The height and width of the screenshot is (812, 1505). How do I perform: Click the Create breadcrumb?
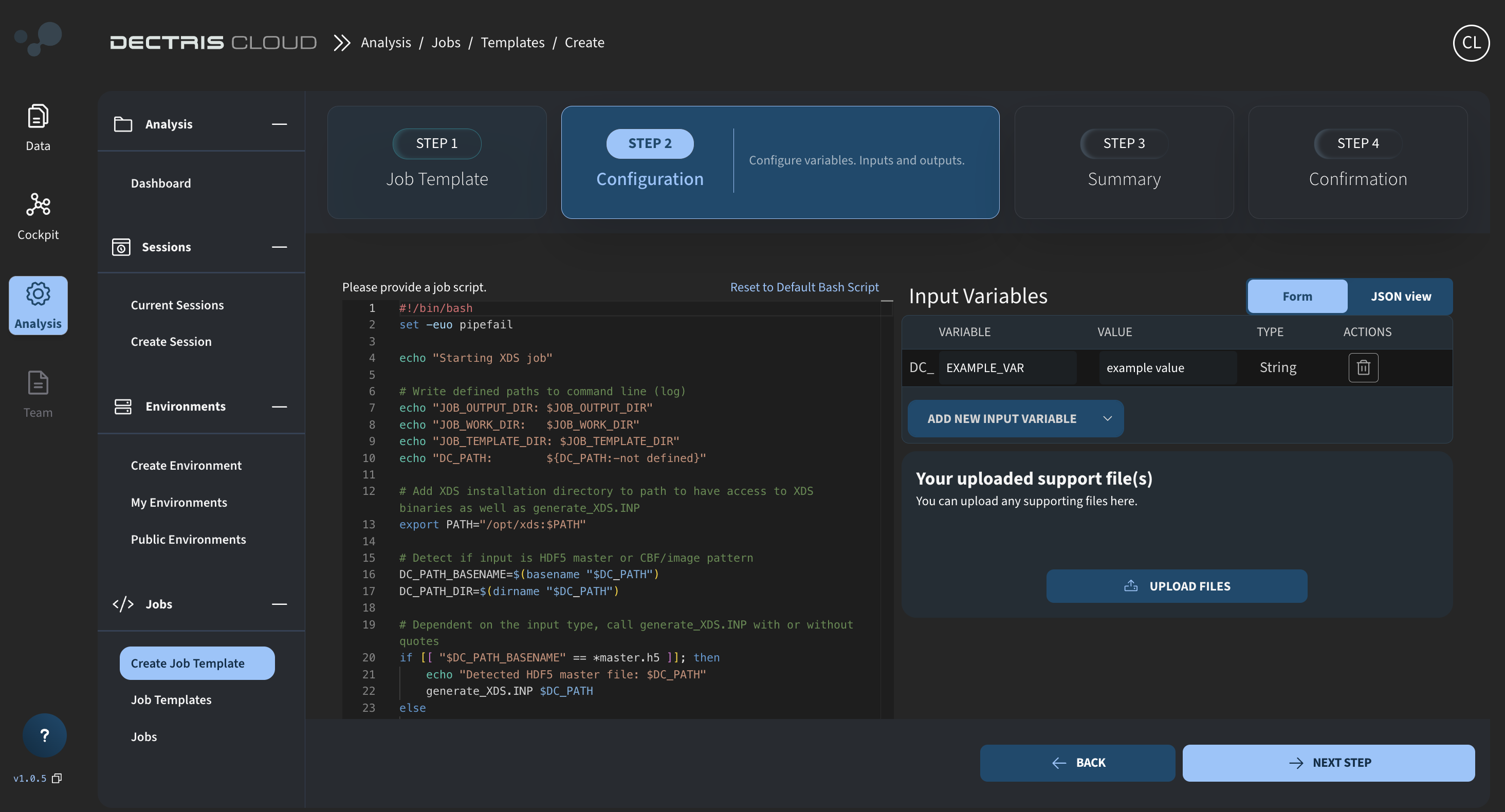coord(584,43)
